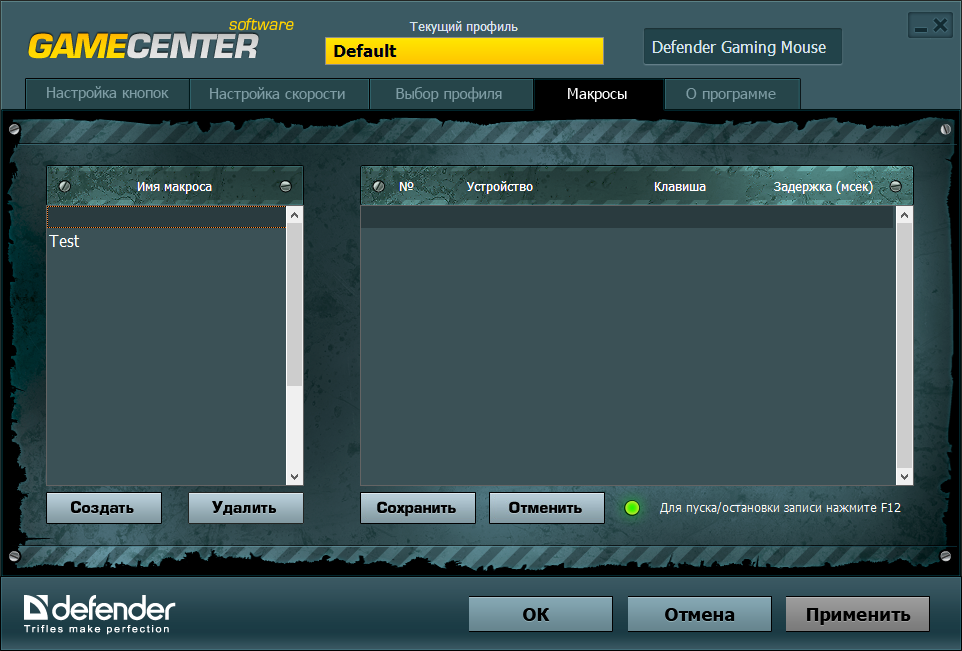
Task: Click the Отмена button
Action: (699, 614)
